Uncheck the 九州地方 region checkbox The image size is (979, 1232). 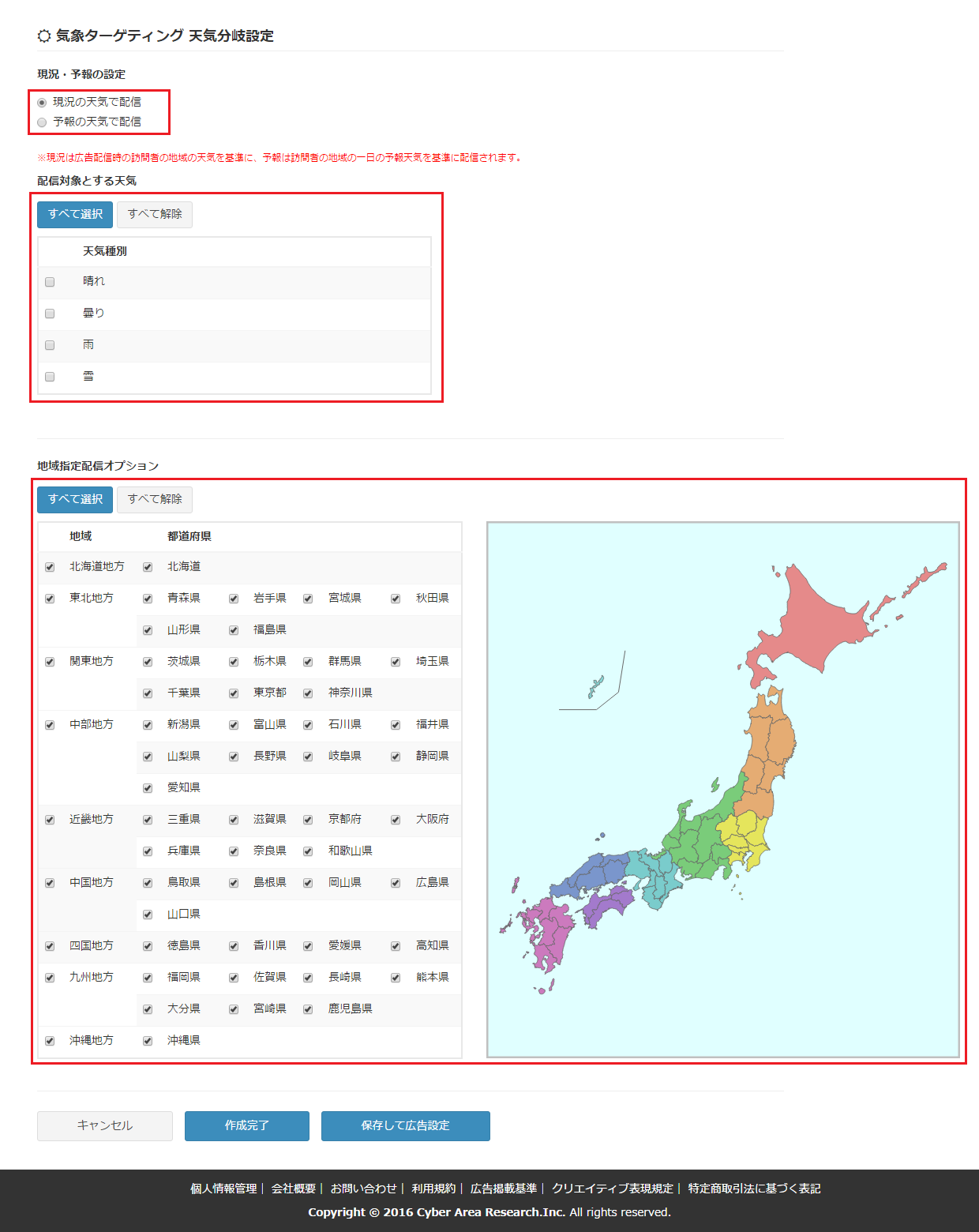coord(50,978)
